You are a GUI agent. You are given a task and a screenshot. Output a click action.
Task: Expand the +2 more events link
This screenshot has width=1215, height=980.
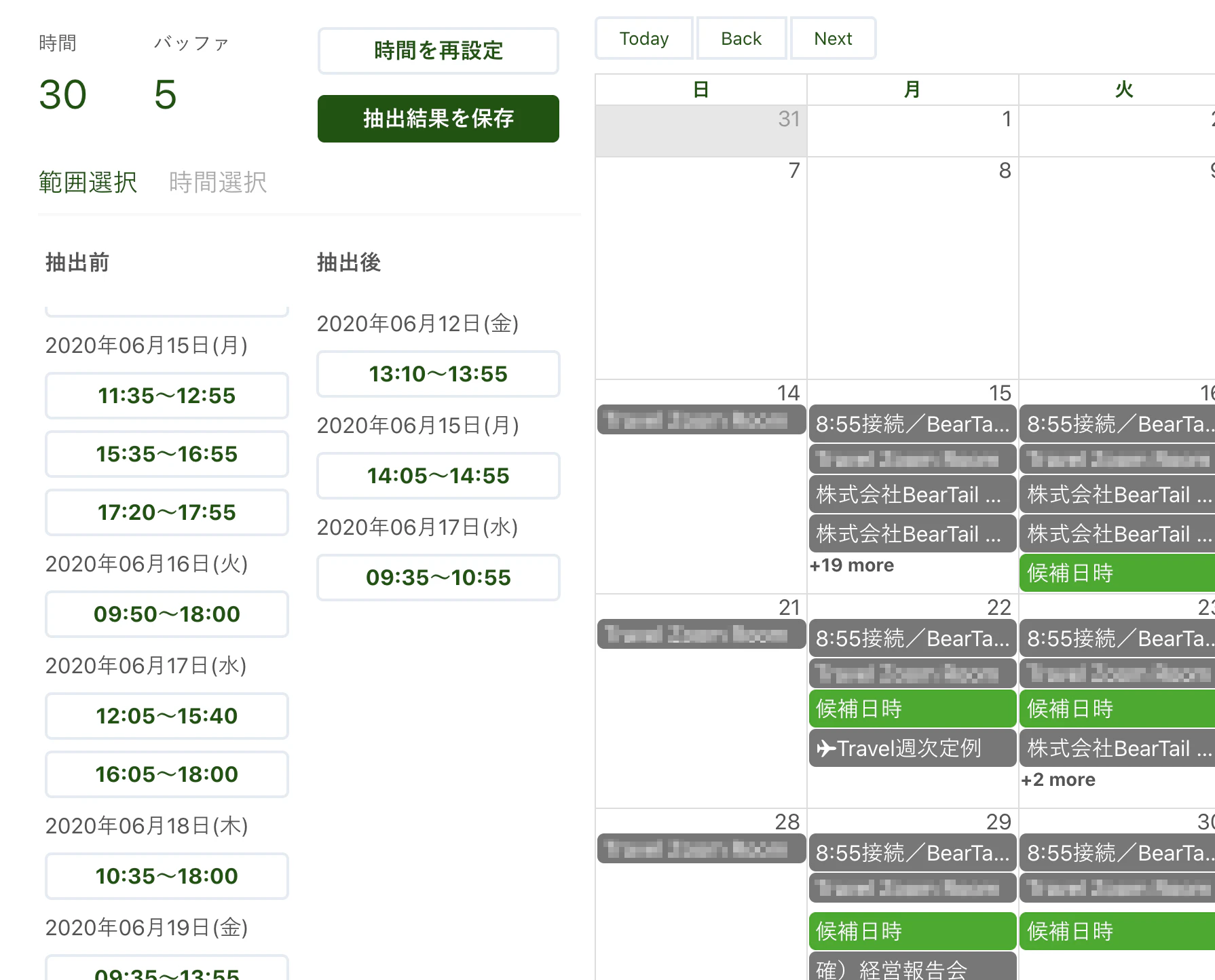(1058, 780)
